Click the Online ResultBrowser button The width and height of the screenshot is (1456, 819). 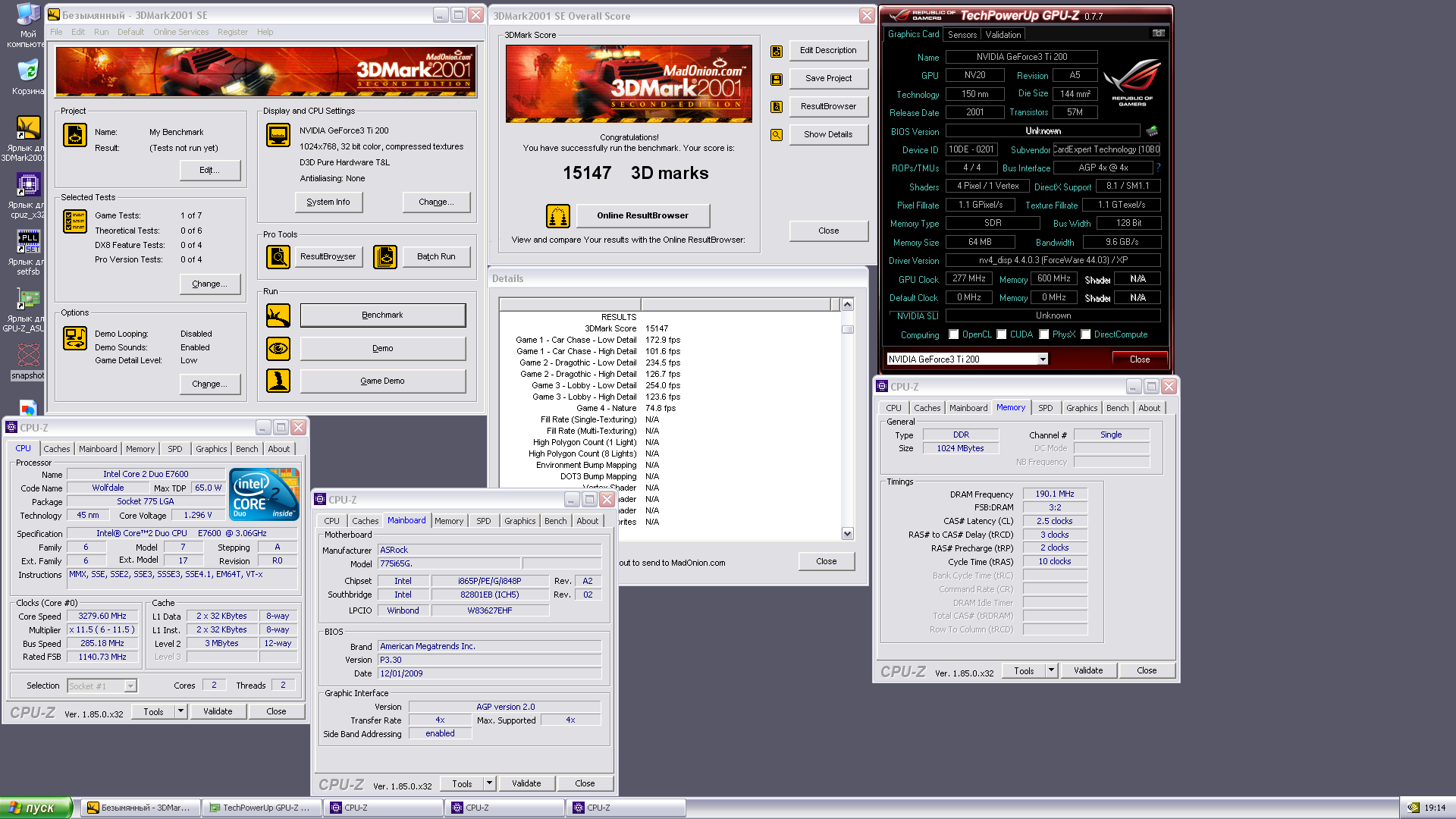click(642, 216)
